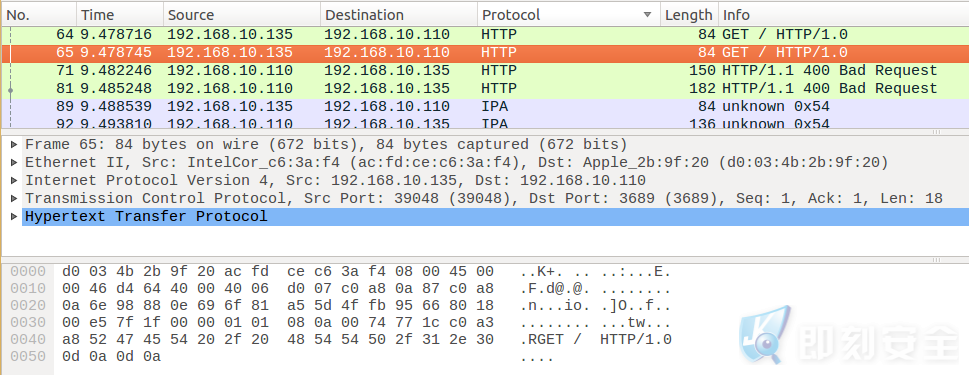Click the Source column header
This screenshot has height=375, width=969.
click(242, 15)
